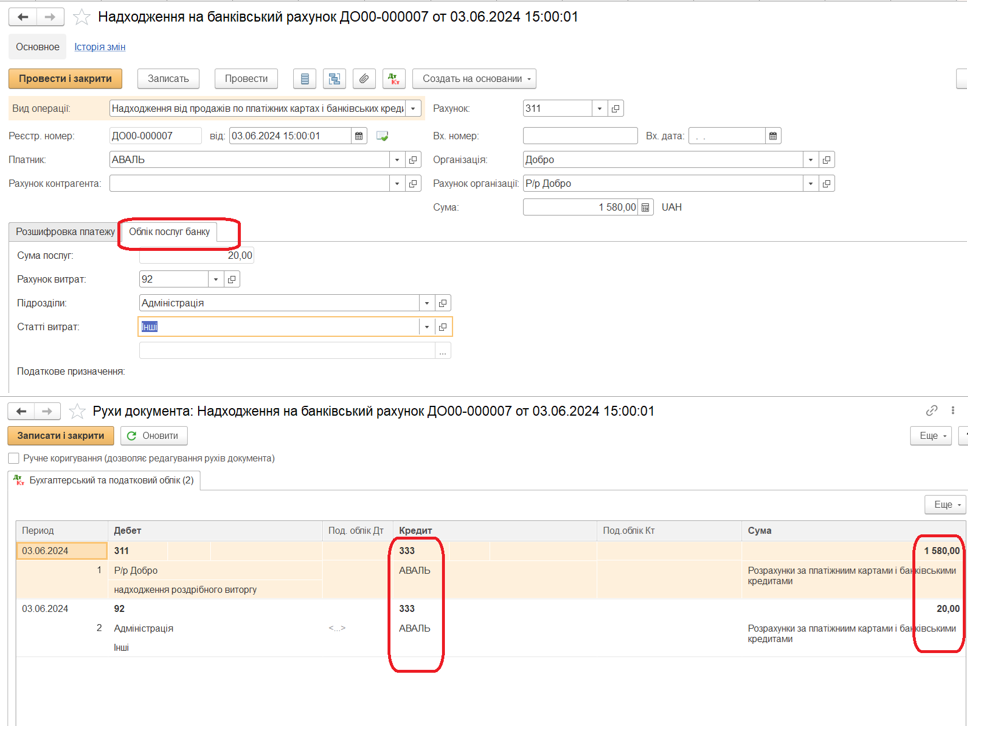Image resolution: width=987 pixels, height=739 pixels.
Task: Click the calendar icon beside document date
Action: [359, 136]
